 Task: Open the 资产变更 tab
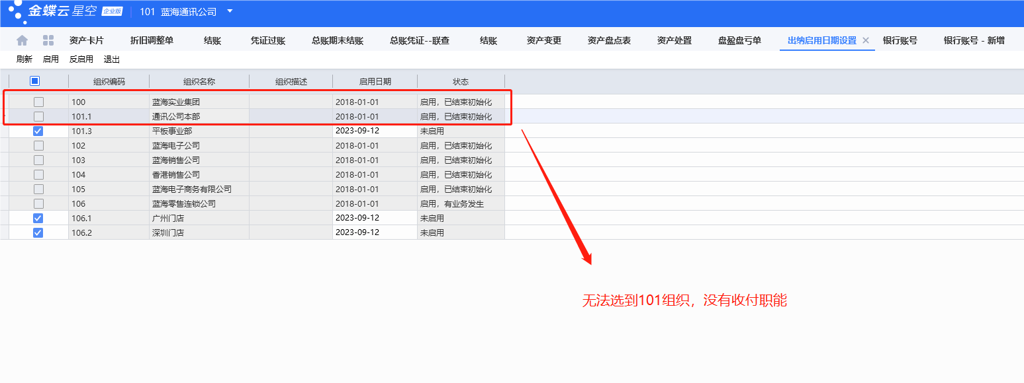coord(544,41)
